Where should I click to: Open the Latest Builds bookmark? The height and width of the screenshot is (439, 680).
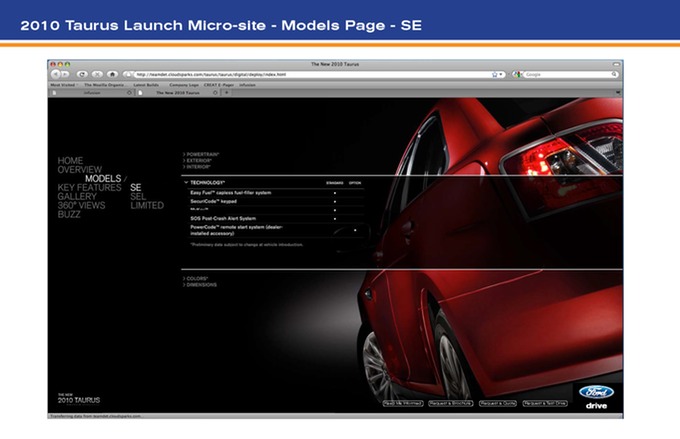[x=146, y=85]
